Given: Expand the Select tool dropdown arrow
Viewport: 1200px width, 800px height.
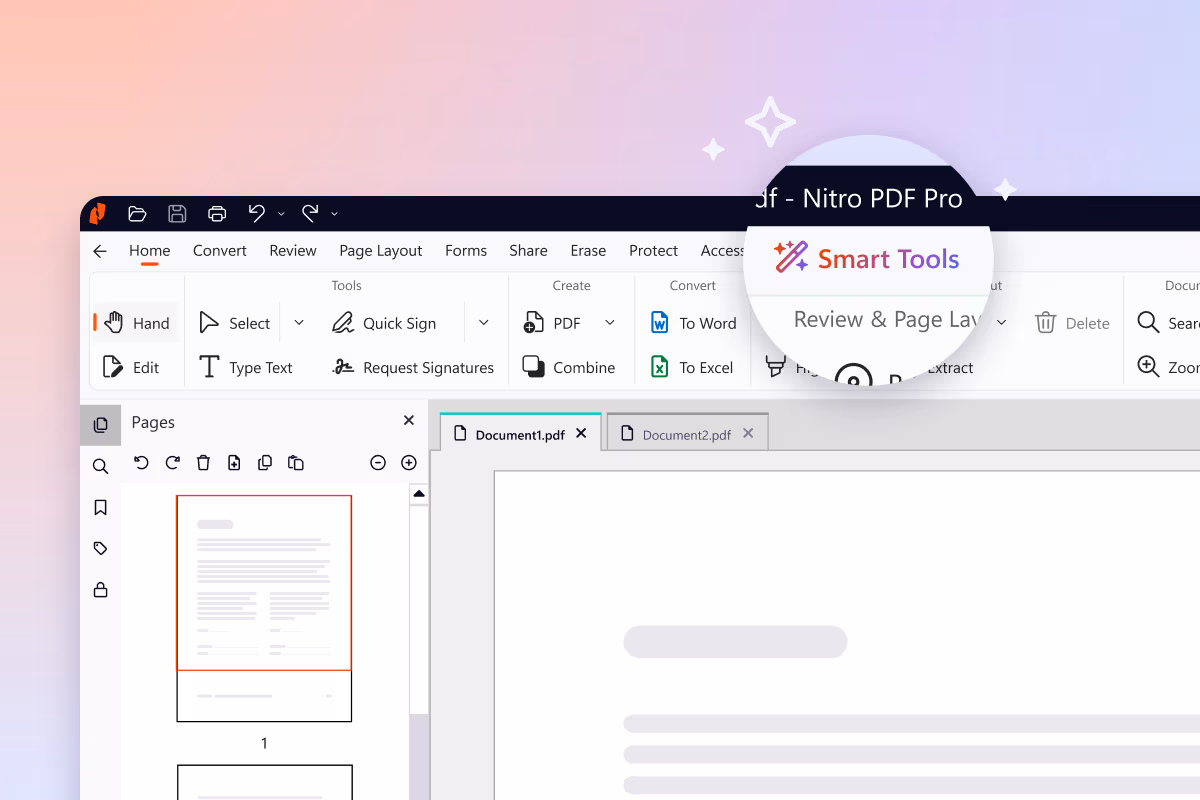Looking at the screenshot, I should (x=299, y=323).
